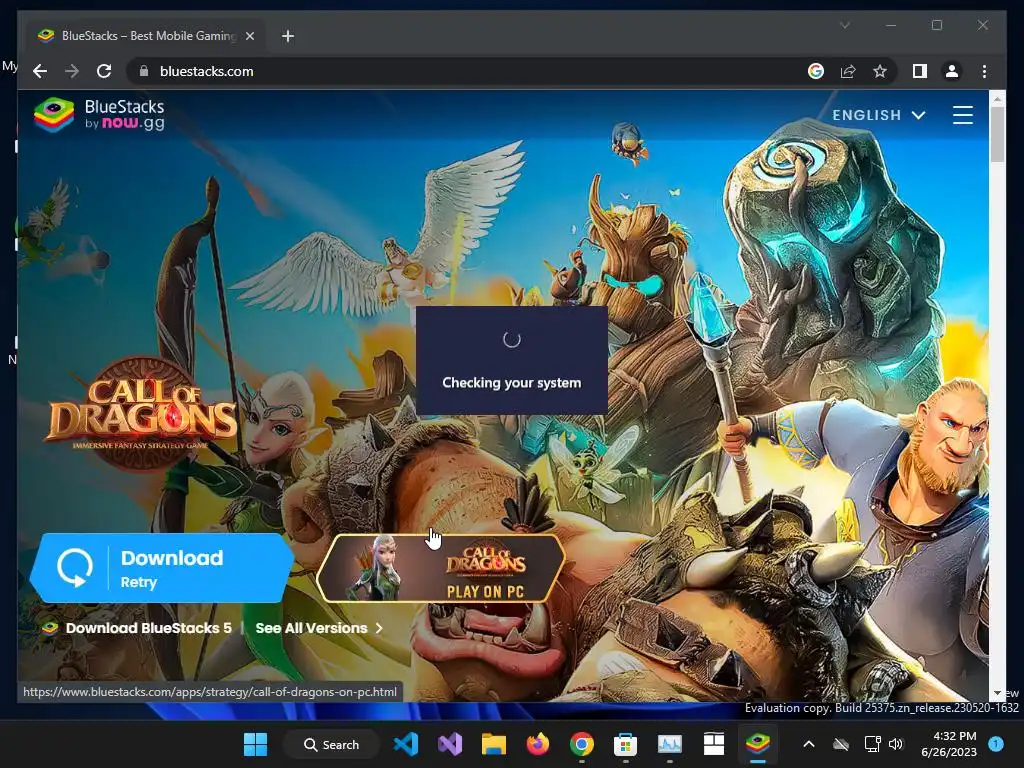This screenshot has height=768, width=1024.
Task: Click the scrollbar down arrow
Action: (x=997, y=693)
